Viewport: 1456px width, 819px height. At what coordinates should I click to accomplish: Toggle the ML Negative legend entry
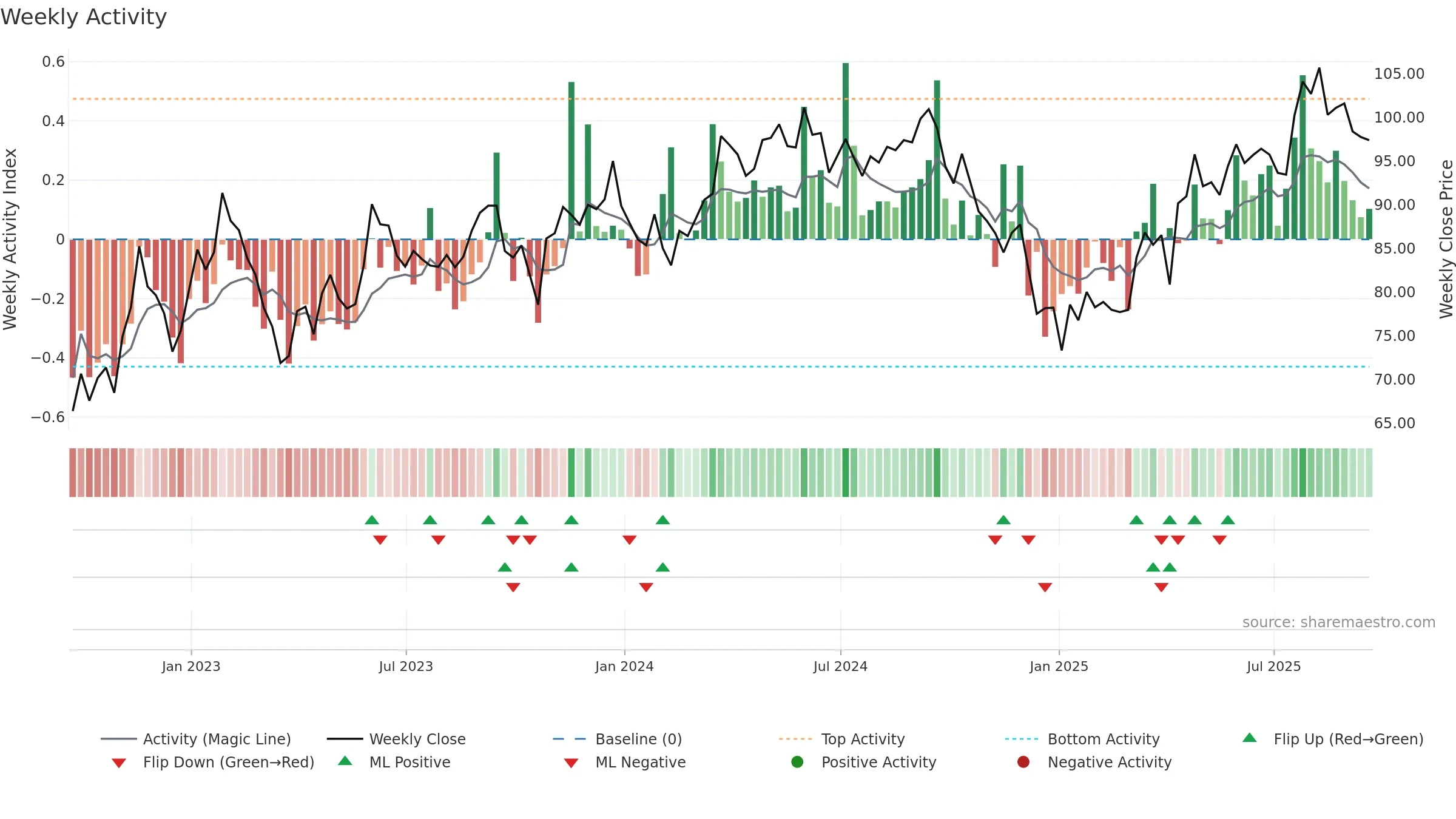point(625,762)
